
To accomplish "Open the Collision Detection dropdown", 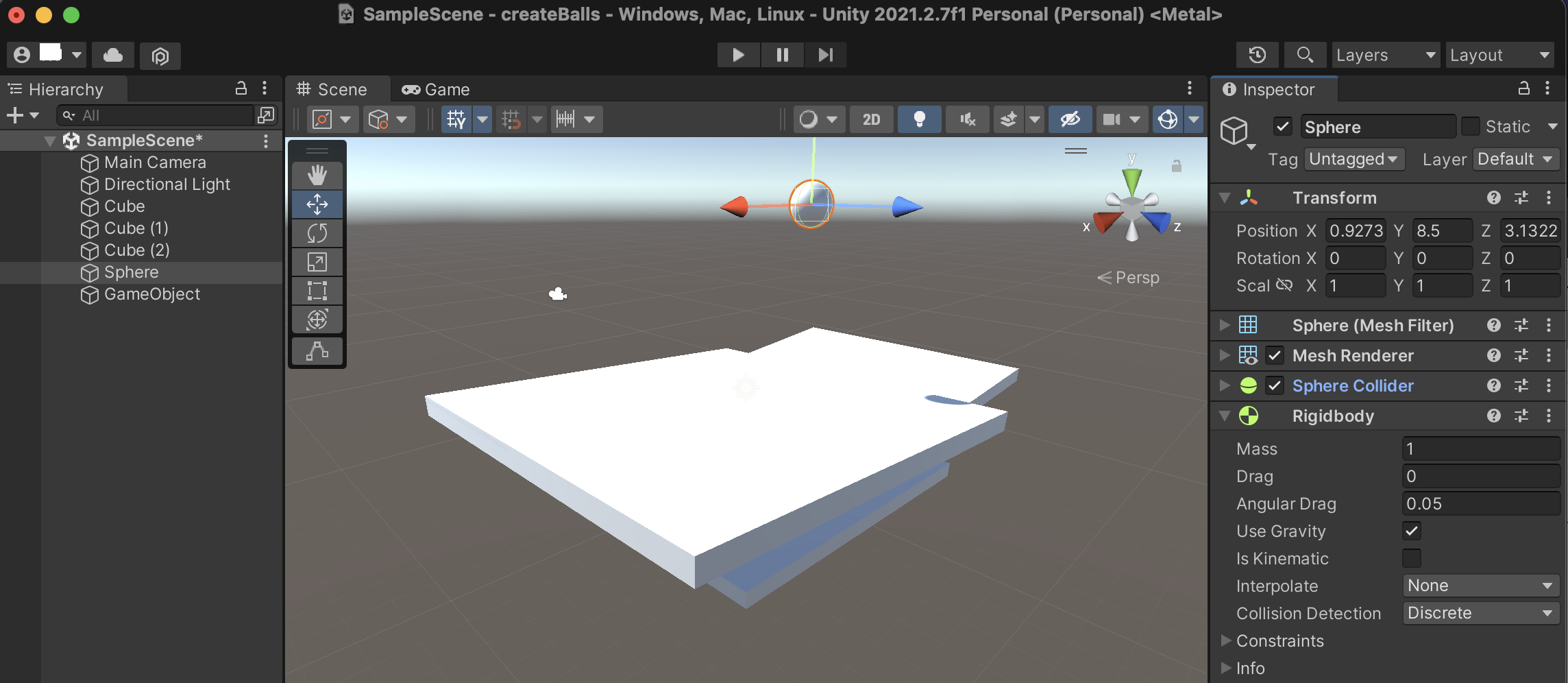I will [x=1480, y=613].
